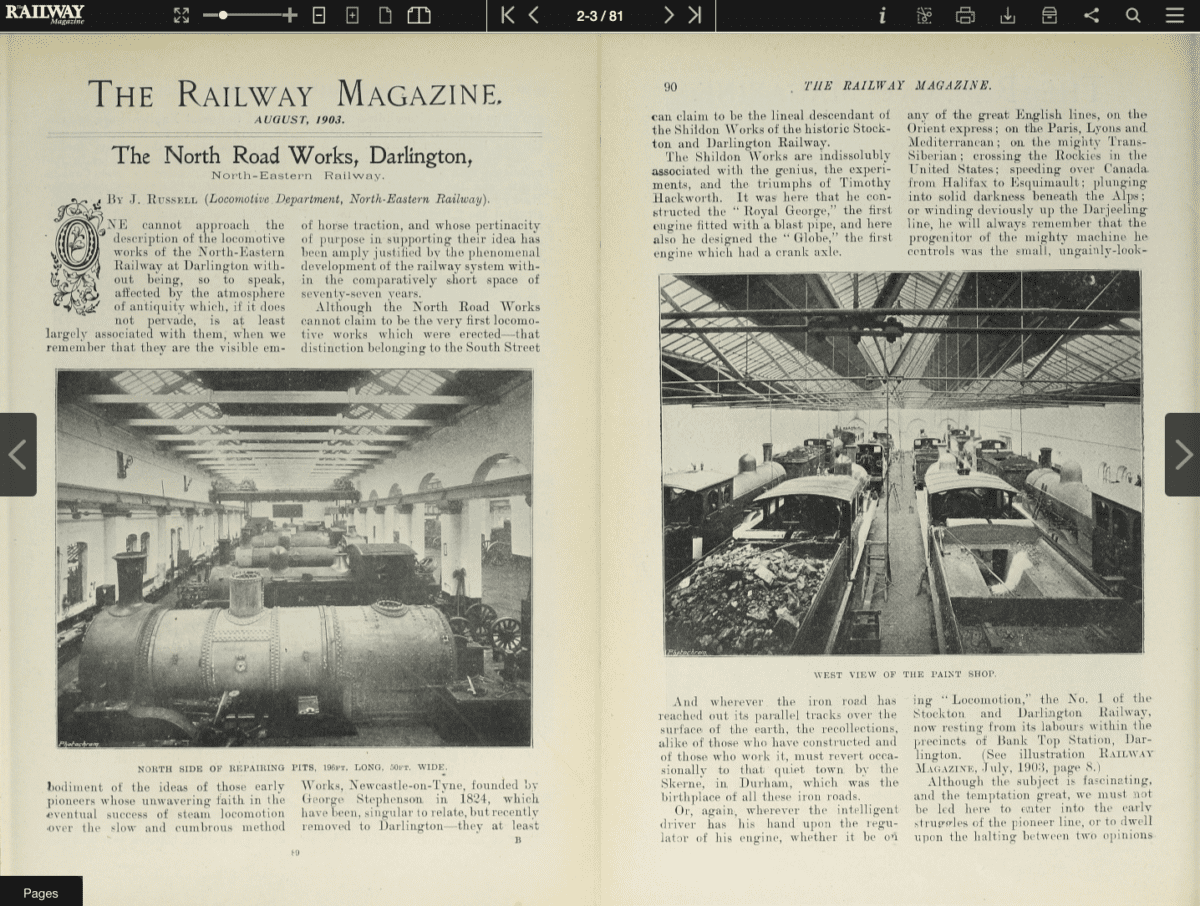The width and height of the screenshot is (1200, 906).
Task: Adjust the zoom slider handle
Action: point(223,15)
